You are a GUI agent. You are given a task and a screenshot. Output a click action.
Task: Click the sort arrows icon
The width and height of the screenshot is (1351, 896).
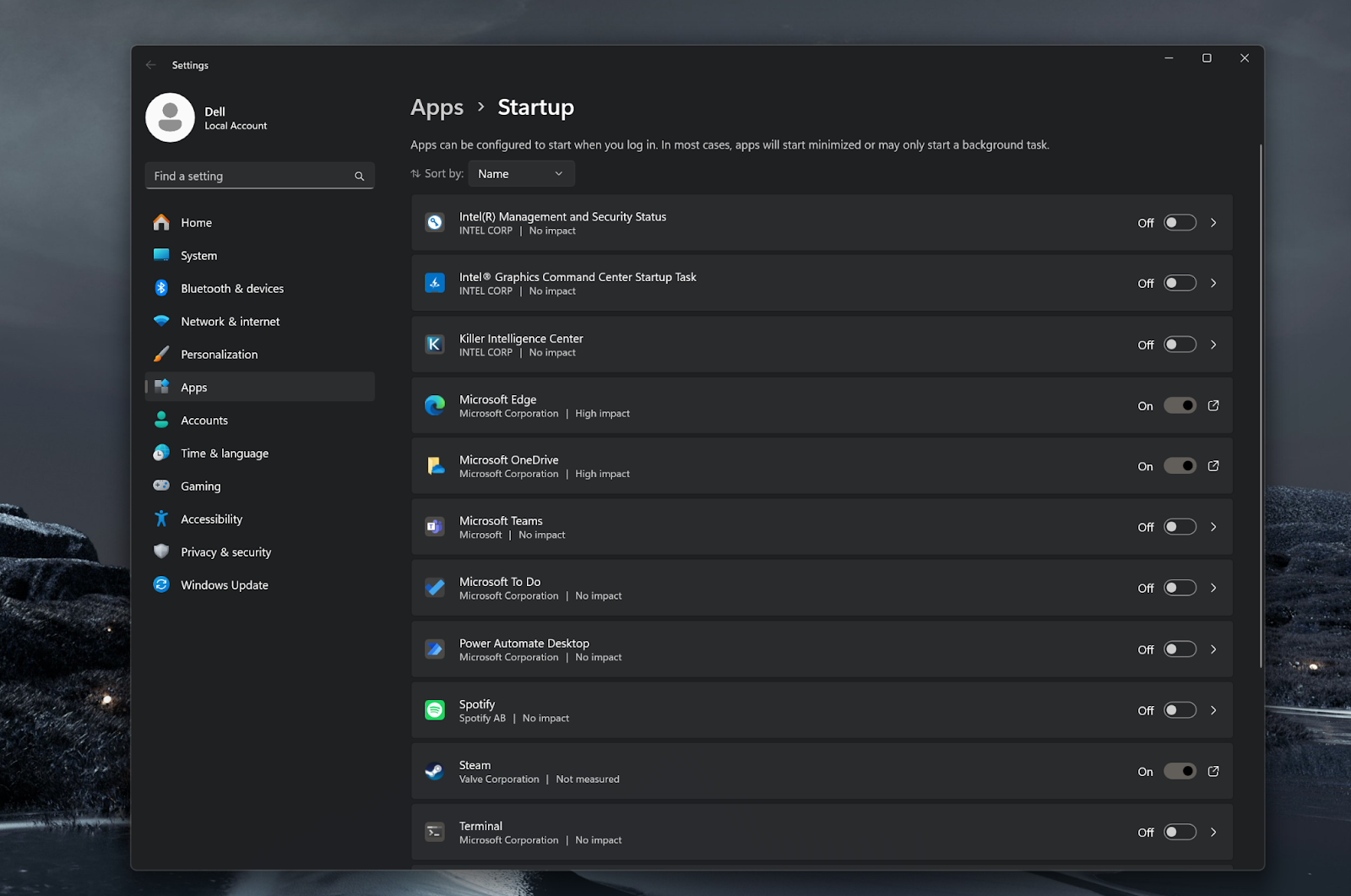415,174
